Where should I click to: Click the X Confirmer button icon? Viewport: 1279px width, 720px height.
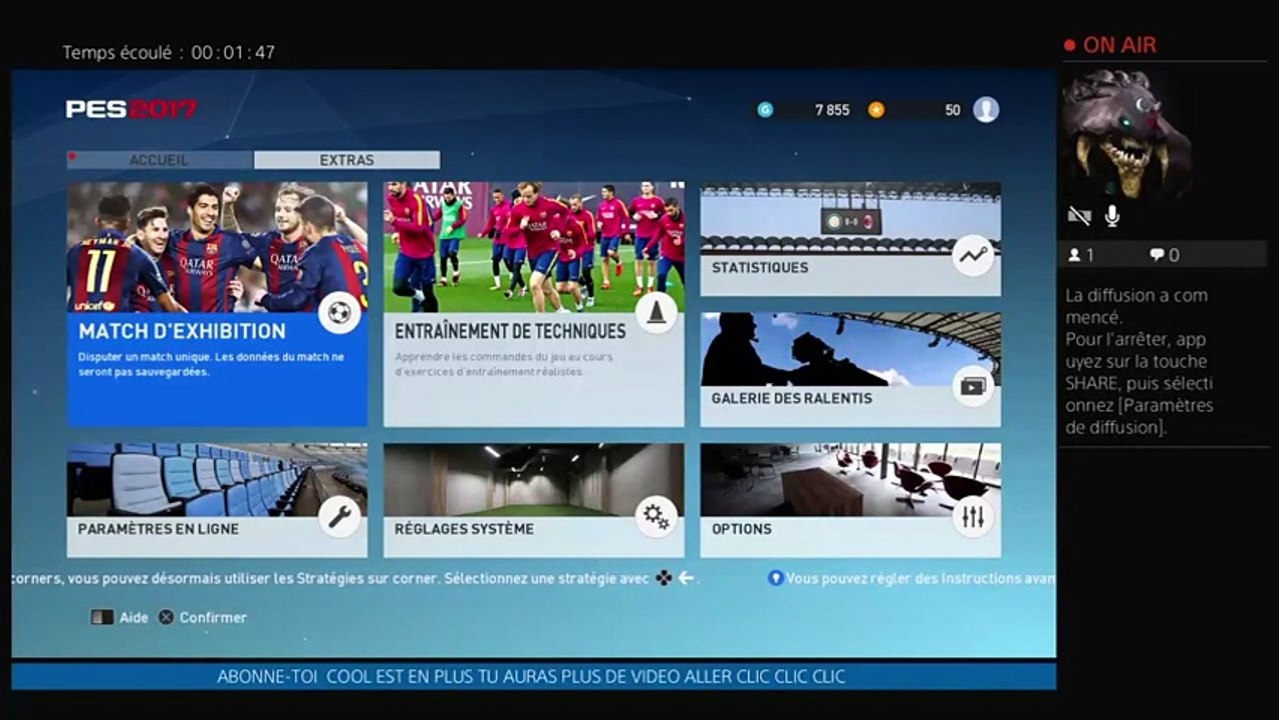(166, 617)
